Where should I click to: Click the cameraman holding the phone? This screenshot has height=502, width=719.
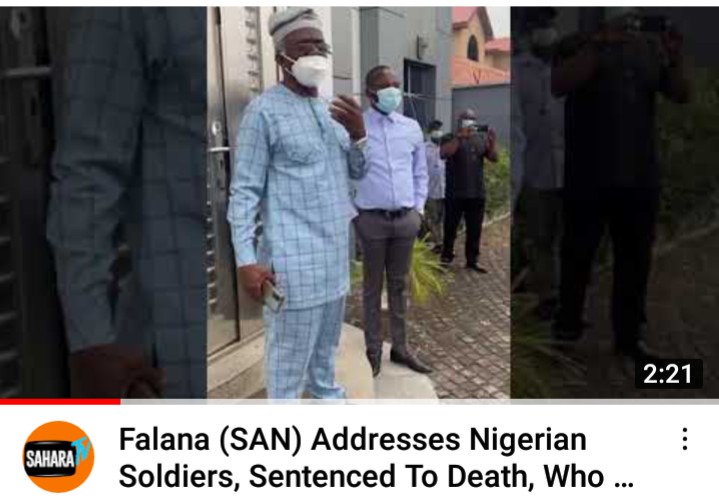coord(466,190)
